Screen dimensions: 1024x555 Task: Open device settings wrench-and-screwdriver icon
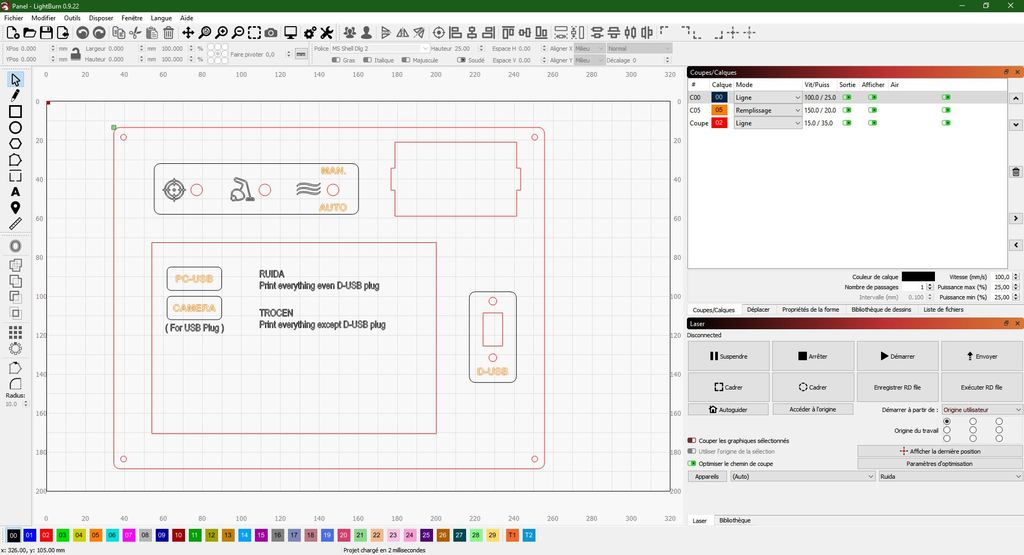point(325,33)
